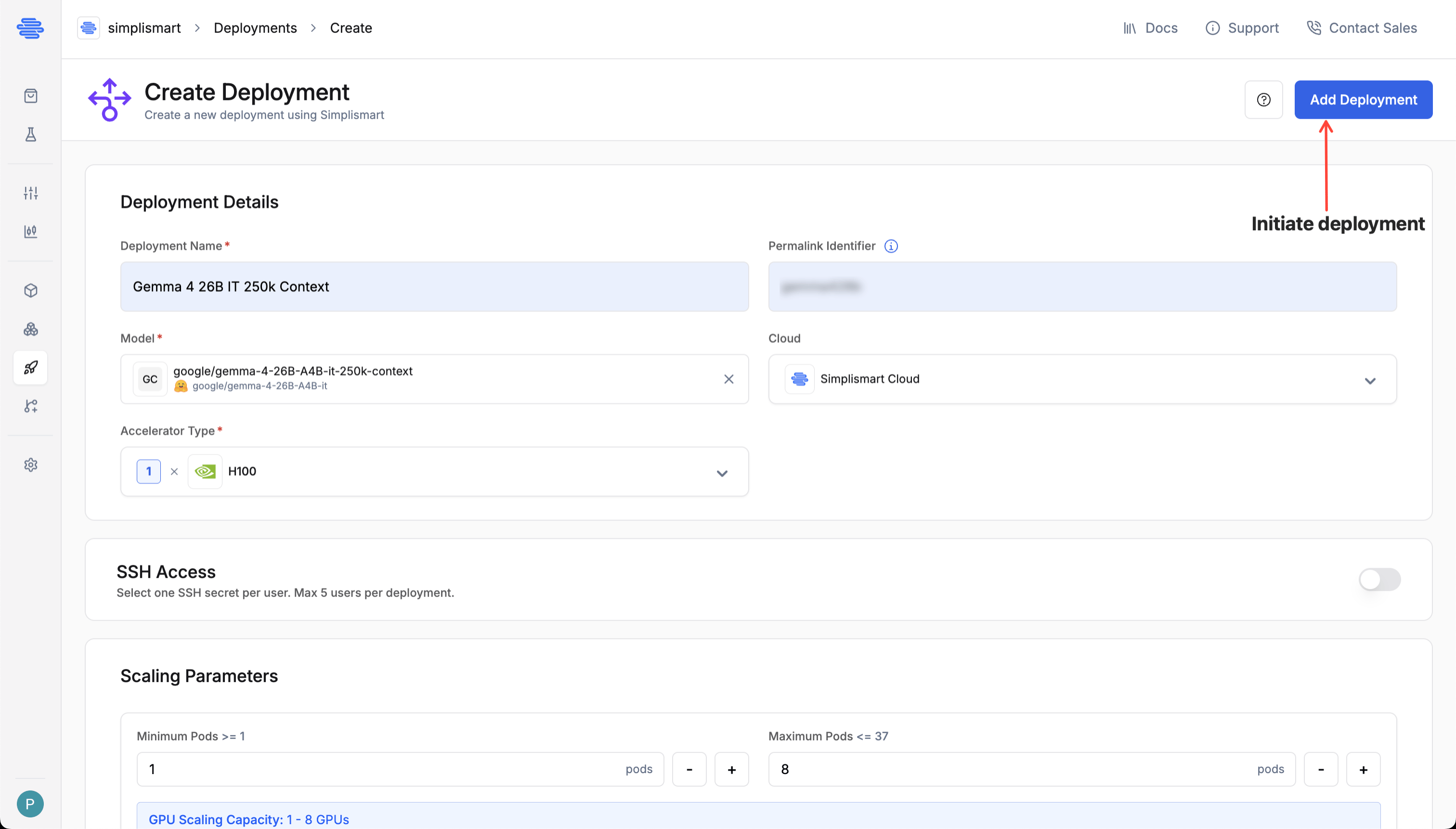This screenshot has height=829, width=1456.
Task: Click the Simplismart Cloud logo icon
Action: 799,379
